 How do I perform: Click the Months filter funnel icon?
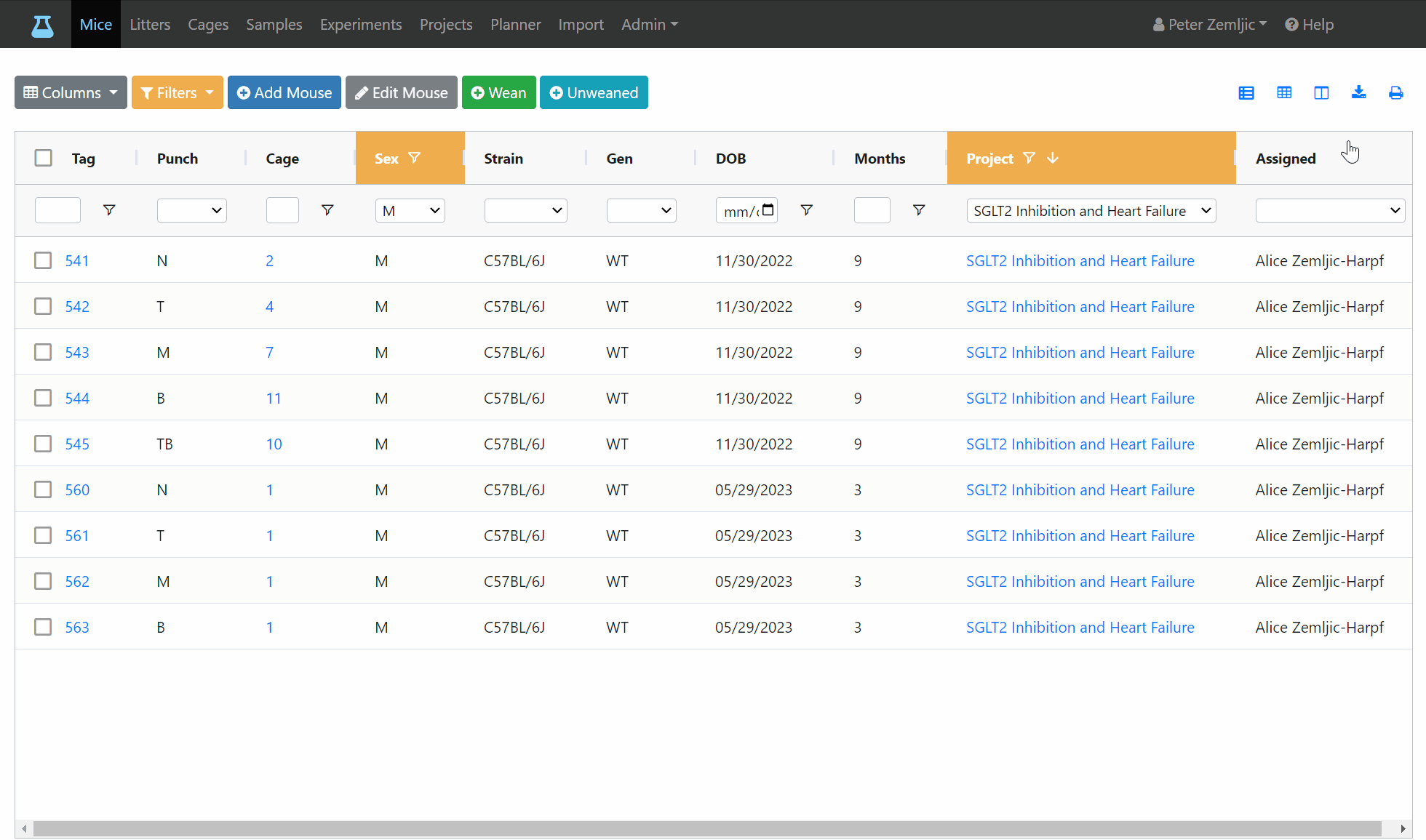click(x=919, y=210)
